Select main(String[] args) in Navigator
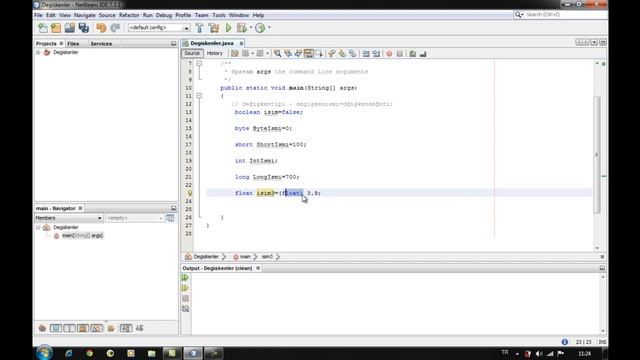Screen dimensions: 640x360 tap(82, 236)
